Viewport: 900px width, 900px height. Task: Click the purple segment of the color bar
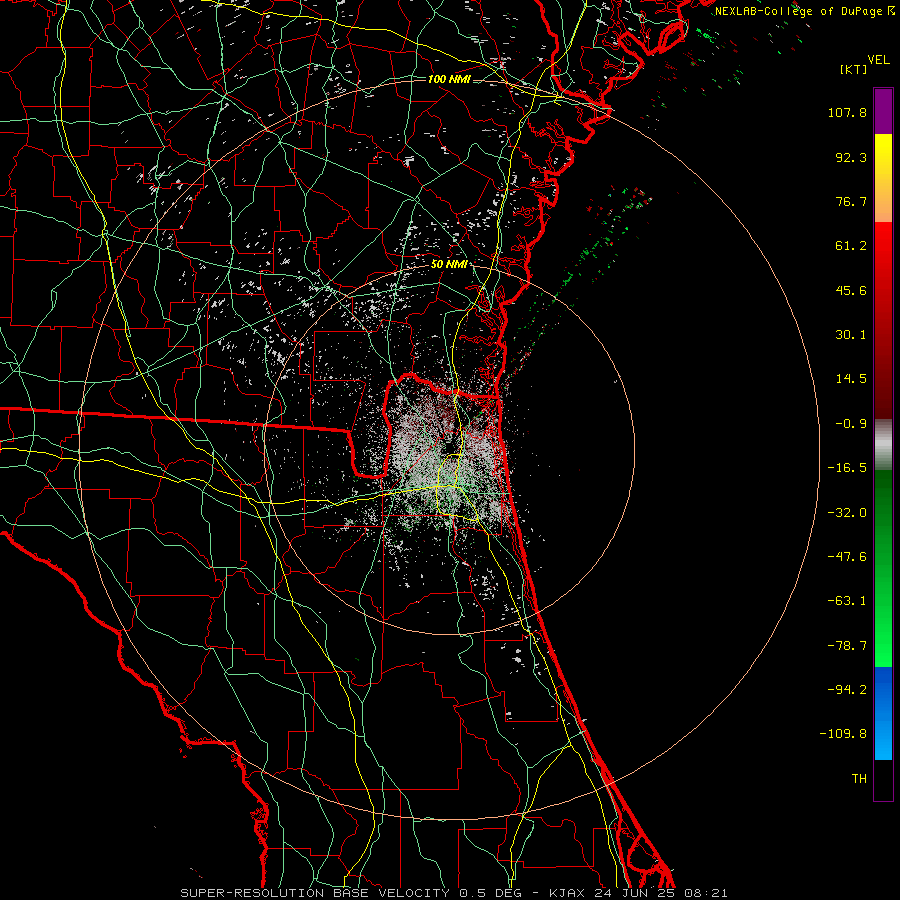click(x=883, y=111)
